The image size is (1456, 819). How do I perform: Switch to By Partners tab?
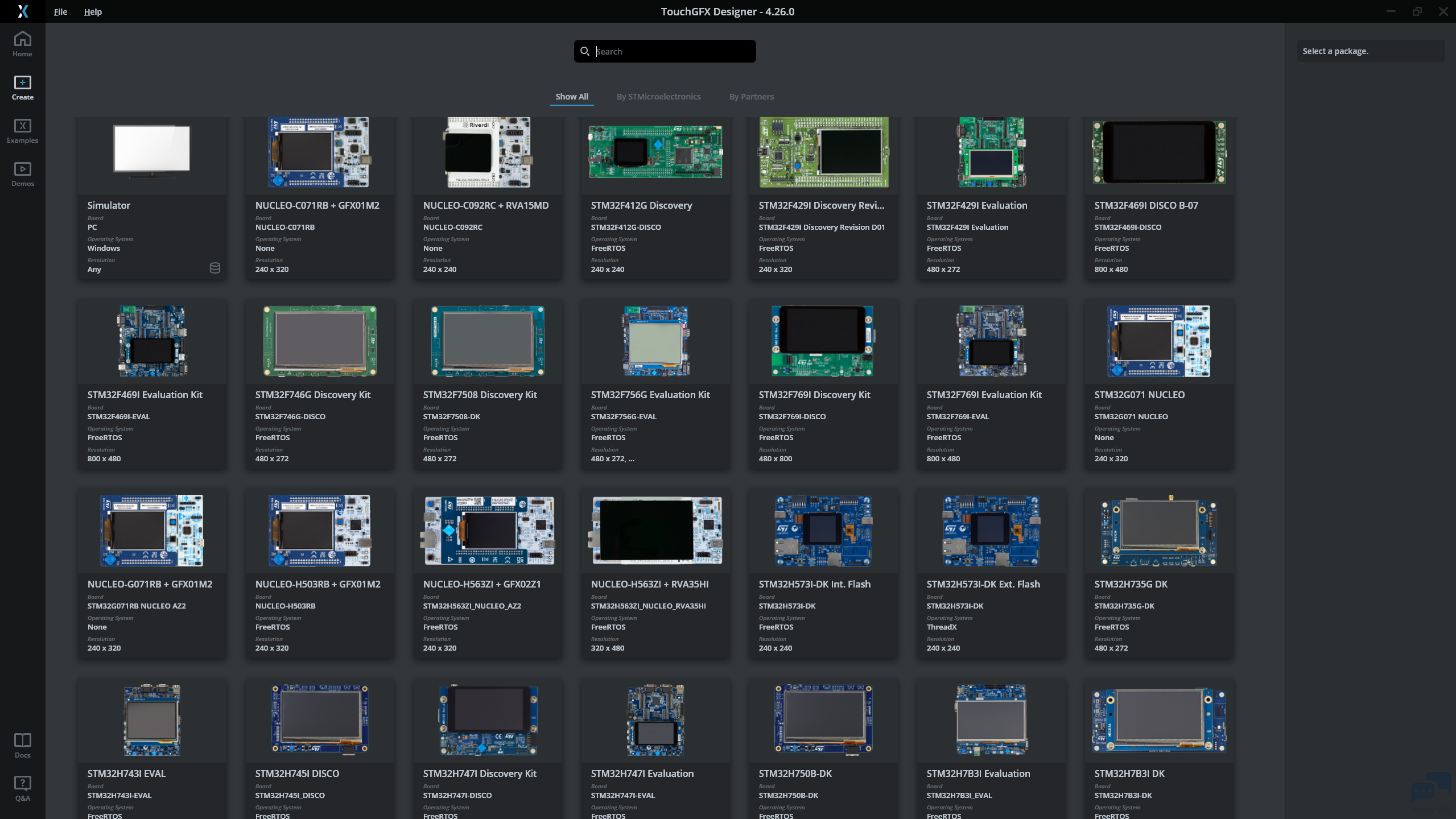(x=752, y=97)
